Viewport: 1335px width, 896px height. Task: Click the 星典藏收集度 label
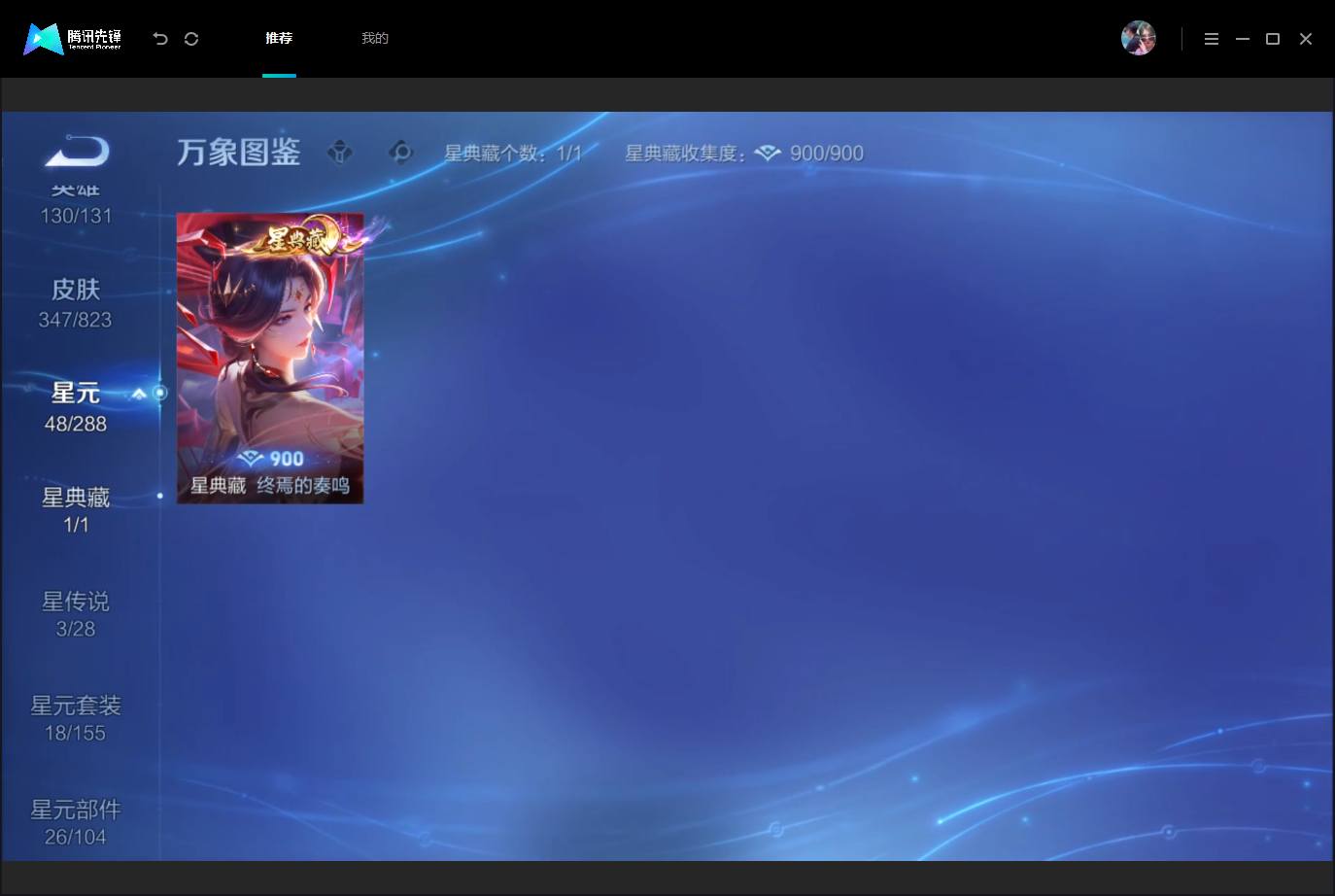(686, 154)
